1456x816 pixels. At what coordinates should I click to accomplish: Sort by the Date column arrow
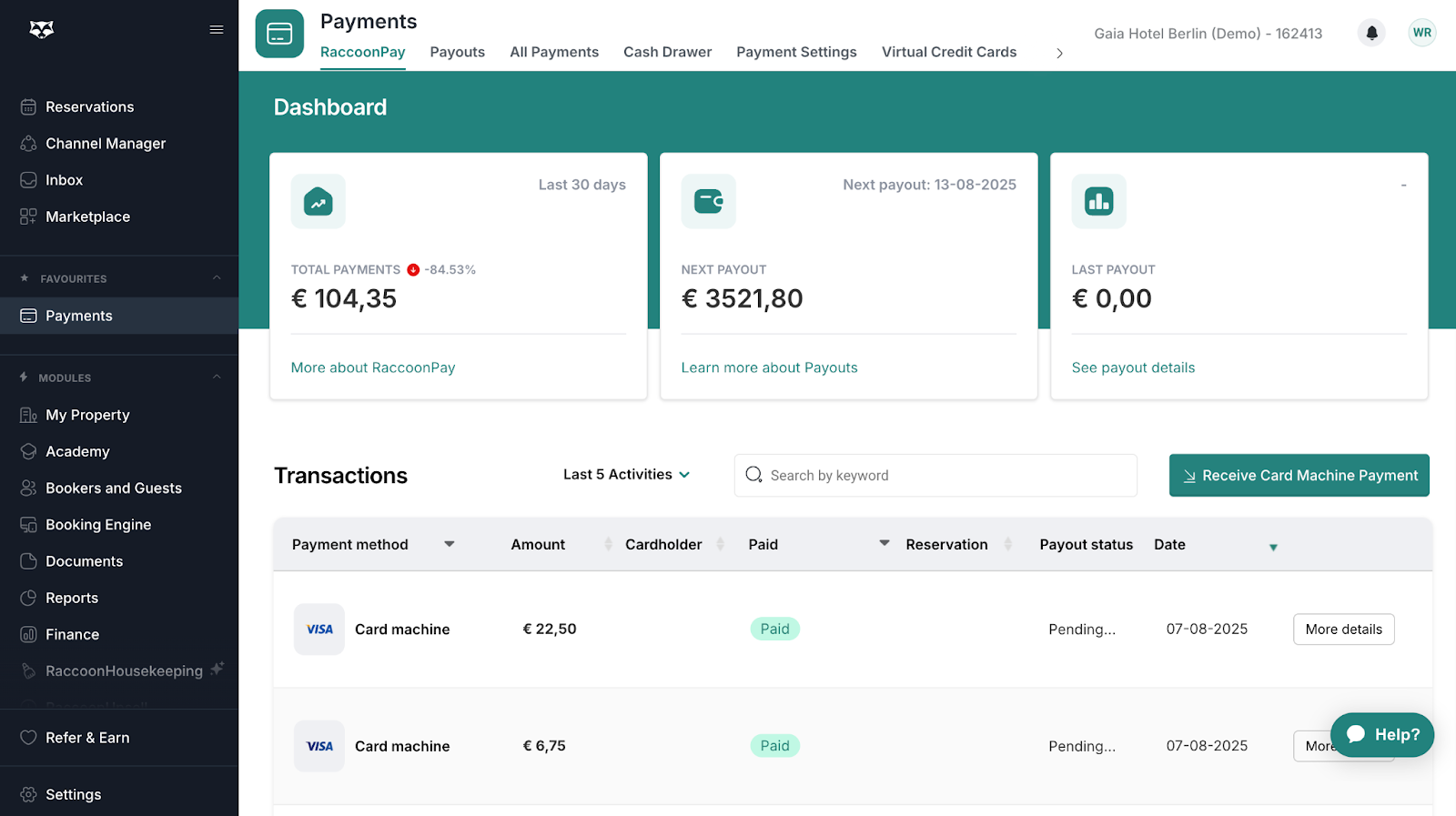coord(1273,547)
